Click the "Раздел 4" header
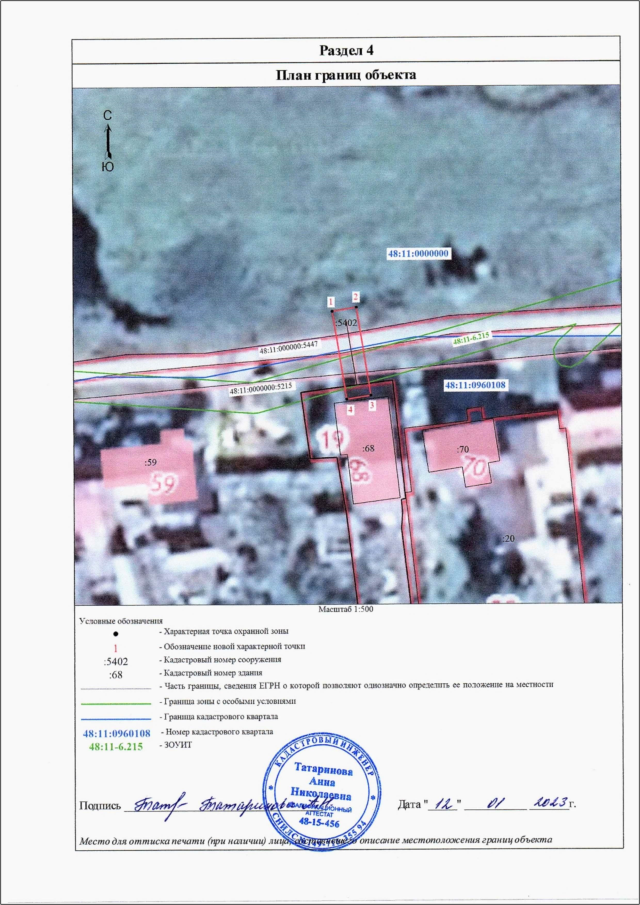 tap(345, 51)
